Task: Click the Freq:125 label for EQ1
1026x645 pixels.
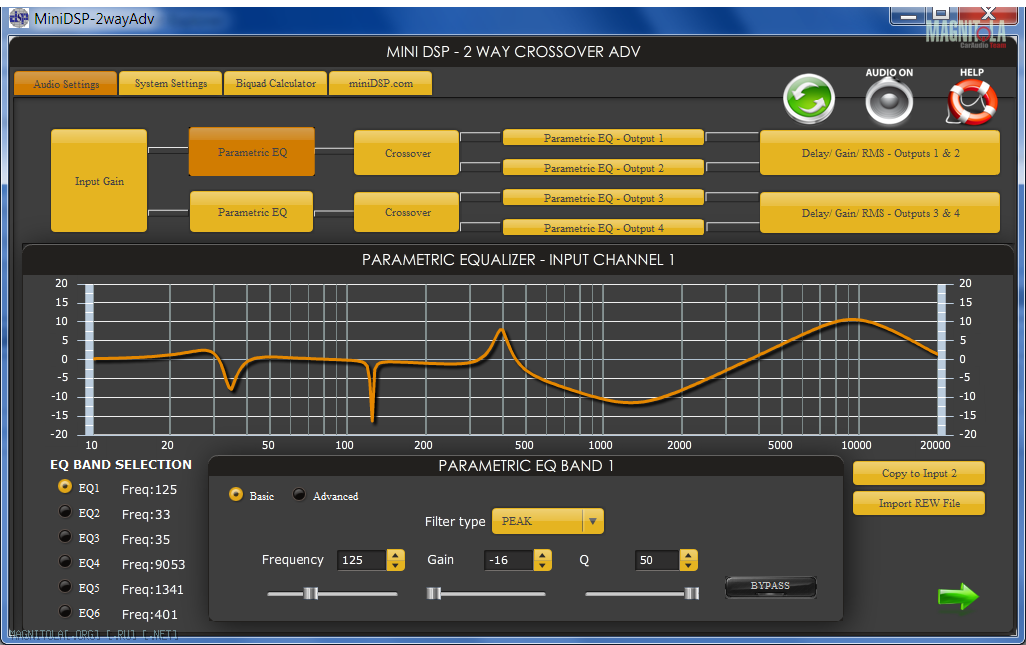Action: point(149,489)
